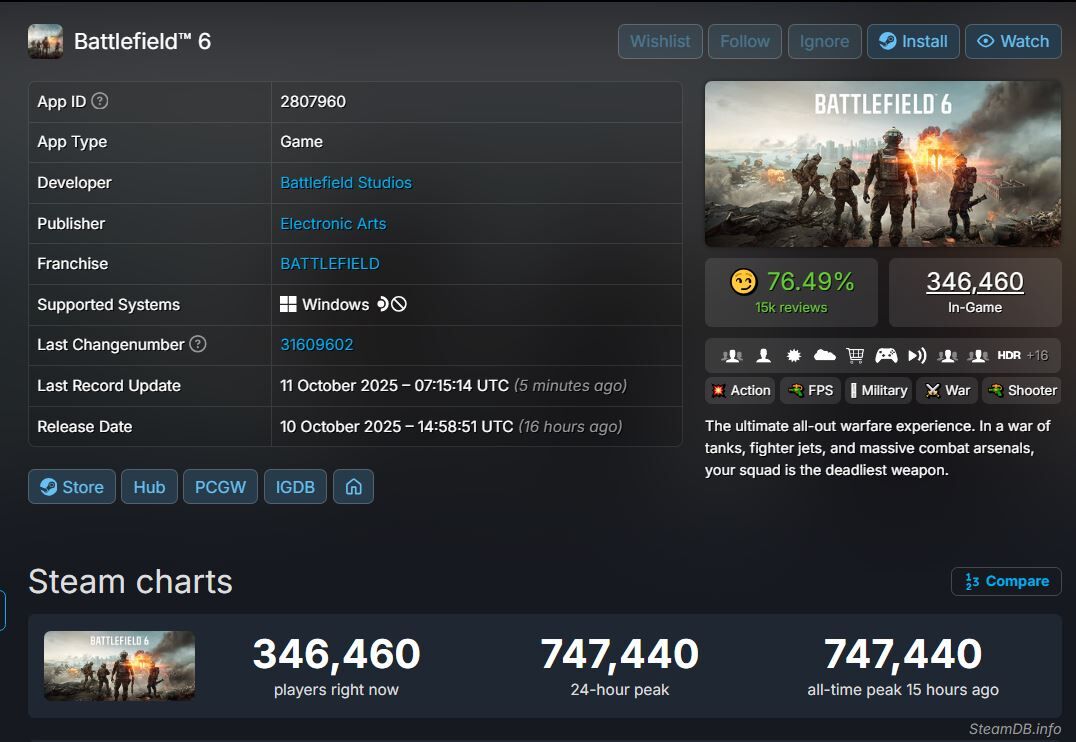Click the 747,440 24-hour peak figure
Image resolution: width=1076 pixels, height=742 pixels.
pos(620,653)
